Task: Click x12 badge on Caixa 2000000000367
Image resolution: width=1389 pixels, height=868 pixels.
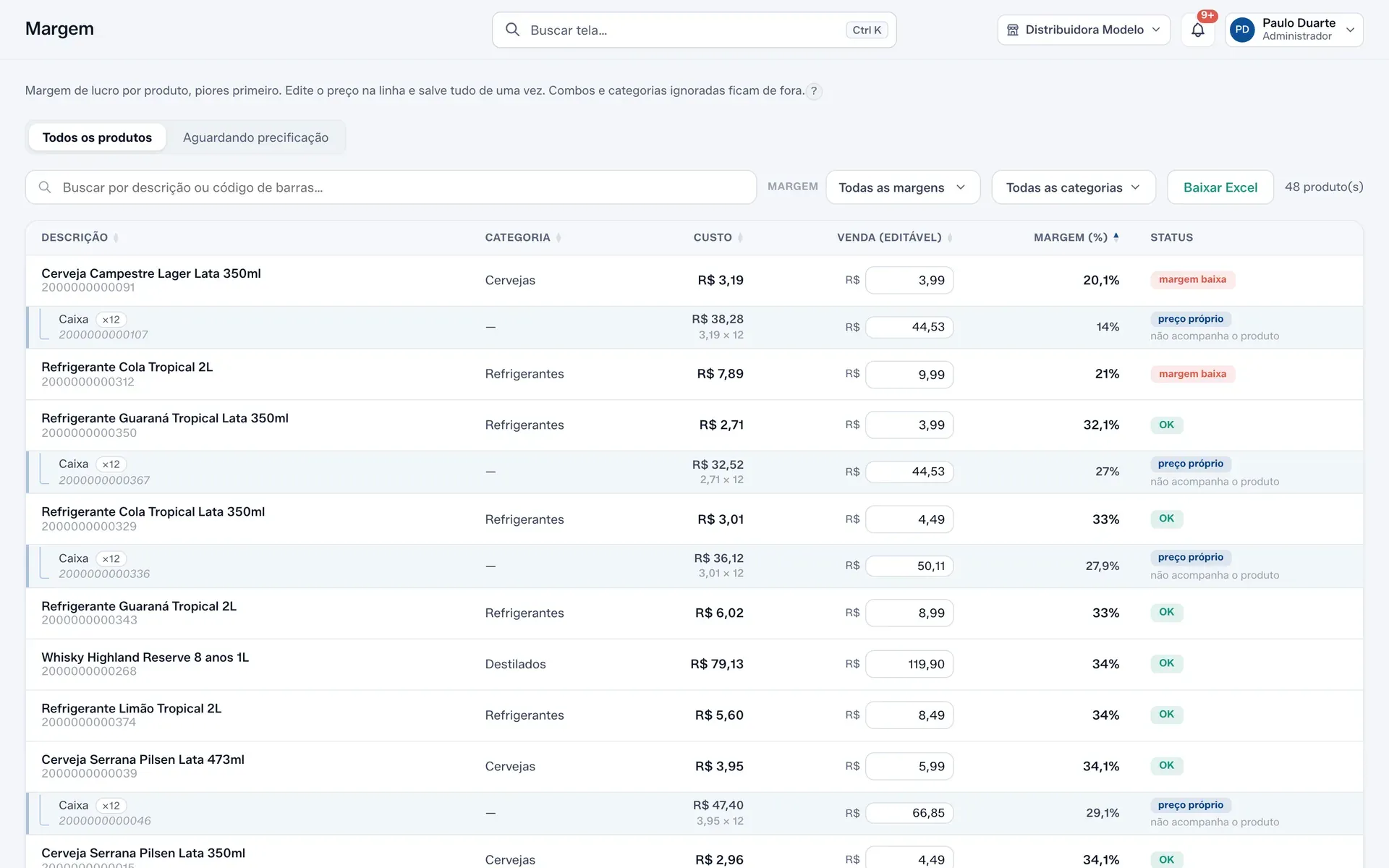Action: [111, 464]
